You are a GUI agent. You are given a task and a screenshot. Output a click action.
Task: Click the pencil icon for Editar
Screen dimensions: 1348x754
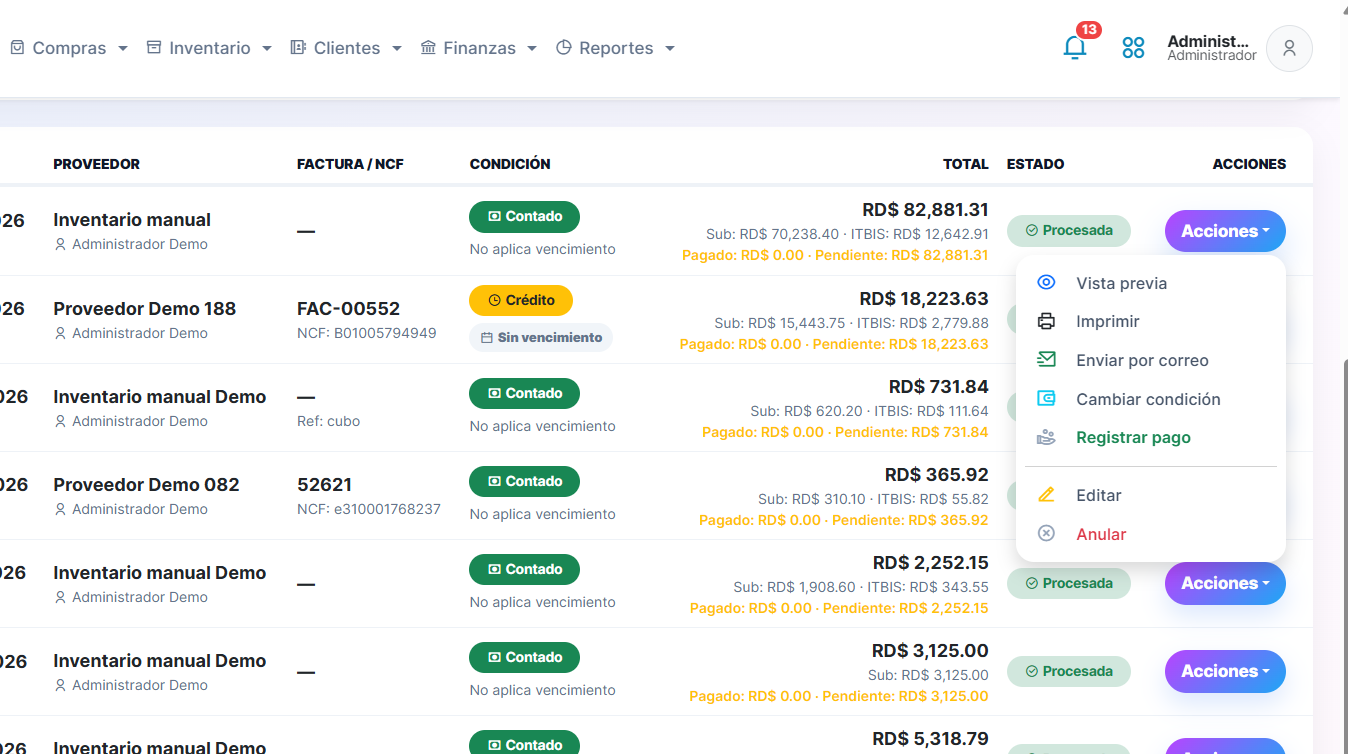pyautogui.click(x=1046, y=495)
